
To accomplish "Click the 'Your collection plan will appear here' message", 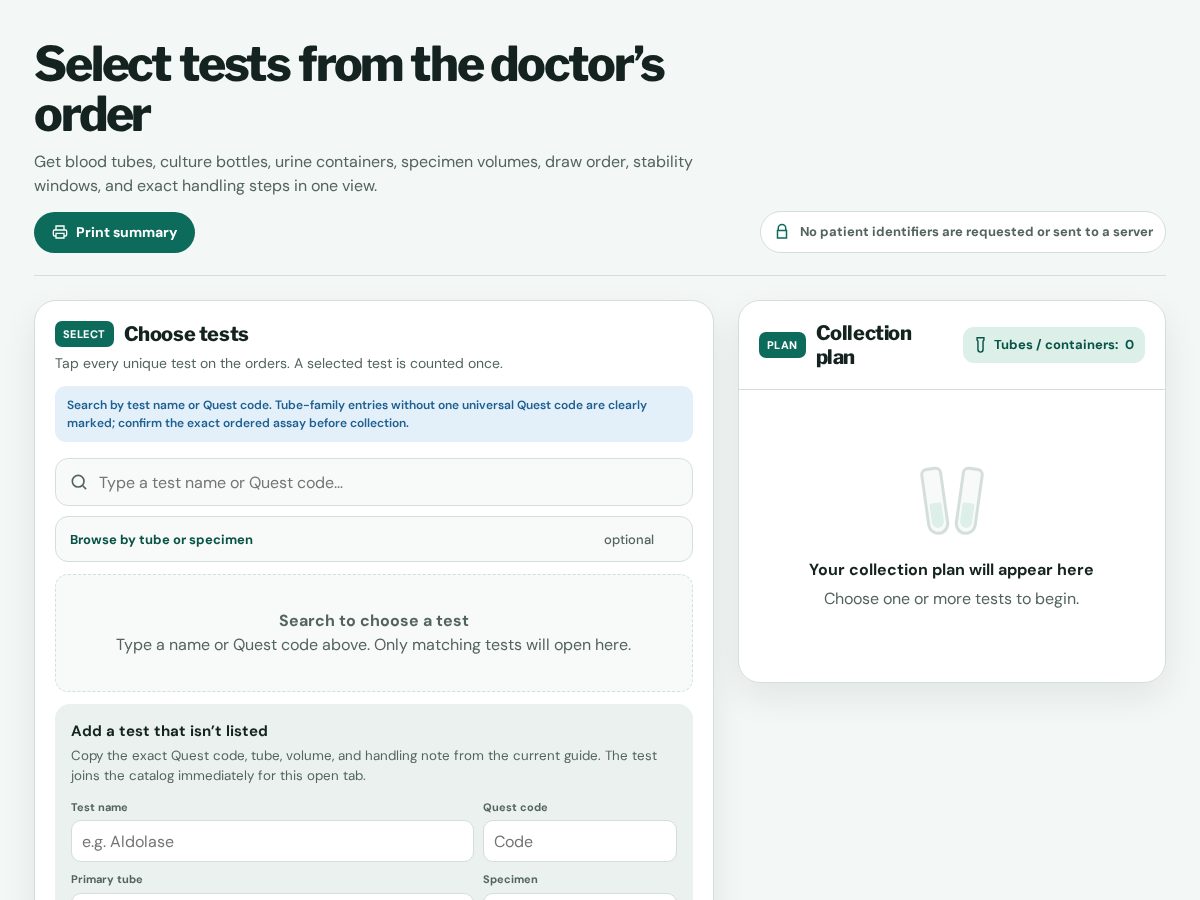I will [951, 570].
